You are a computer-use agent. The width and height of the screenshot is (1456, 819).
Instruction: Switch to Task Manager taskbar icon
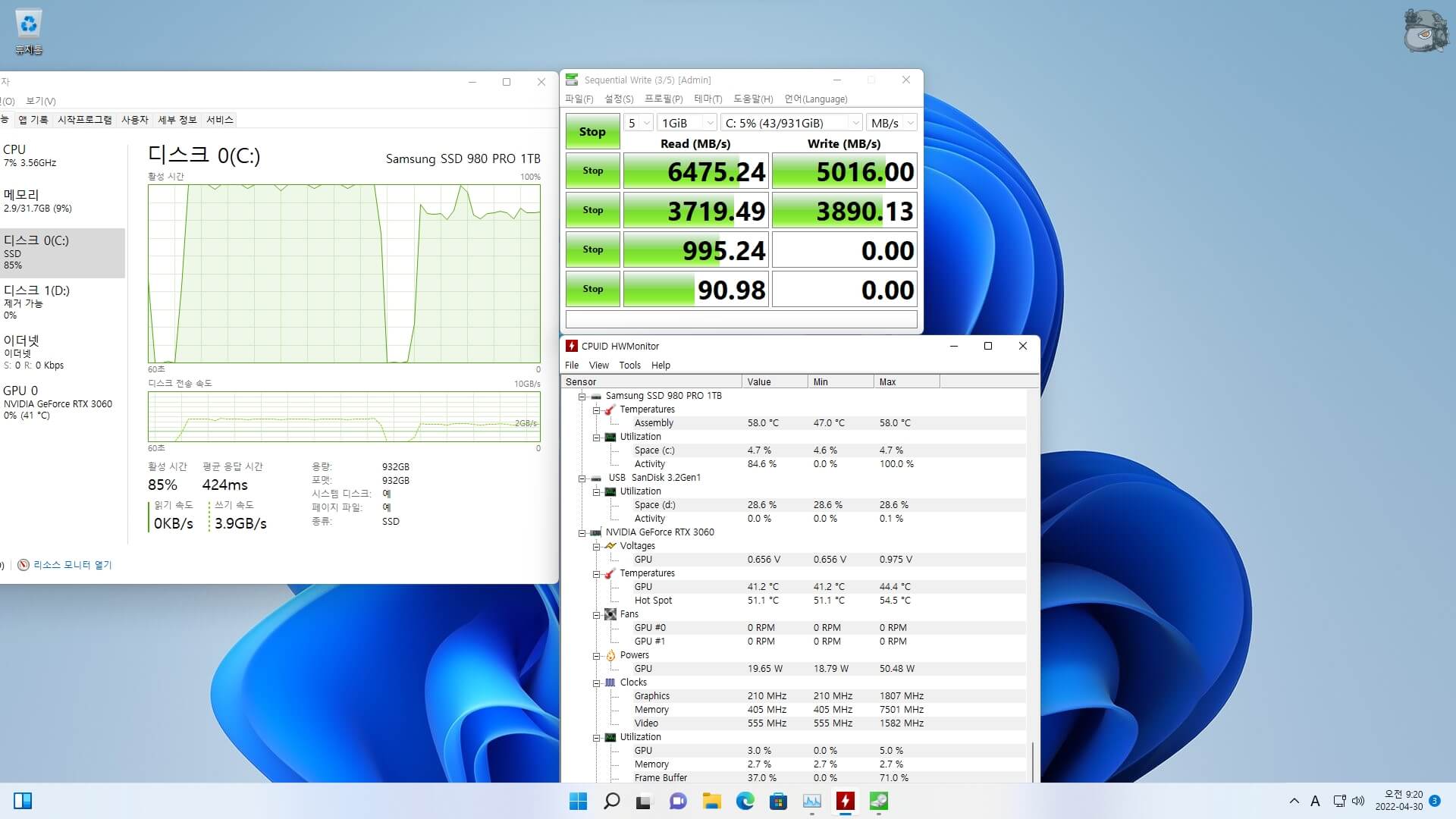pyautogui.click(x=811, y=801)
